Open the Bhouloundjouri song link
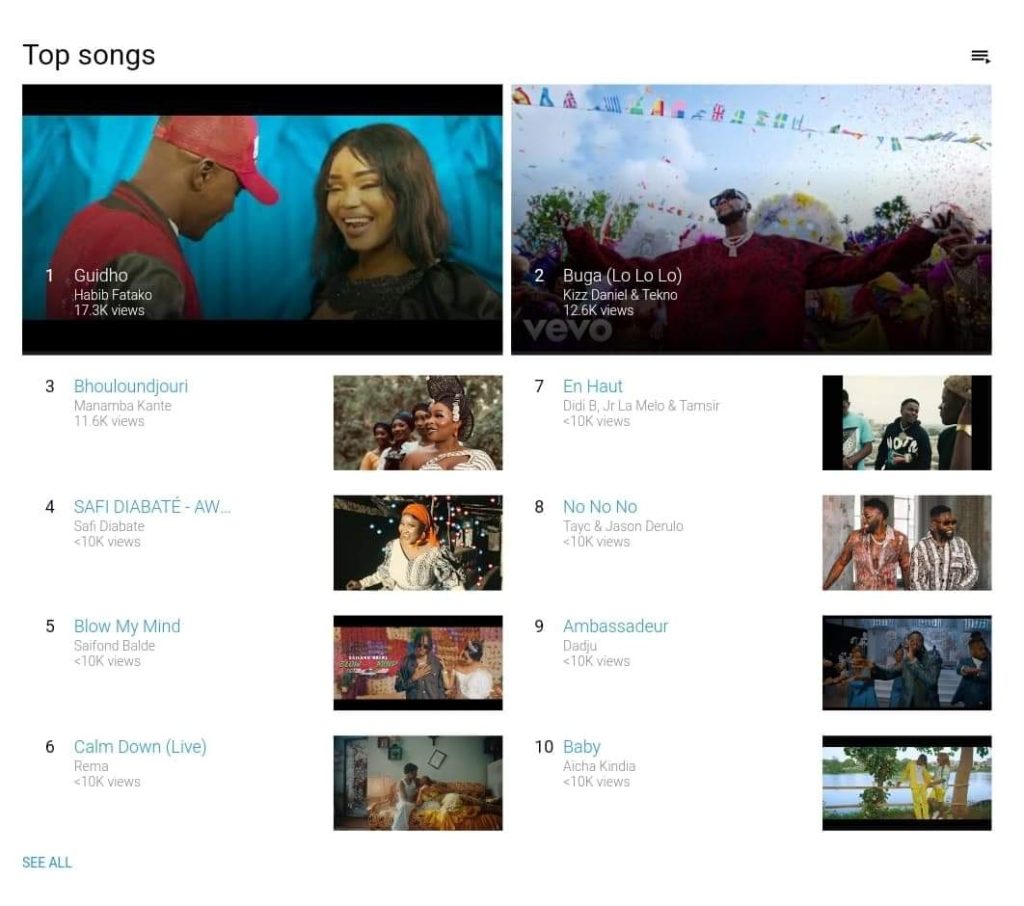The height and width of the screenshot is (906, 1024). click(x=131, y=386)
